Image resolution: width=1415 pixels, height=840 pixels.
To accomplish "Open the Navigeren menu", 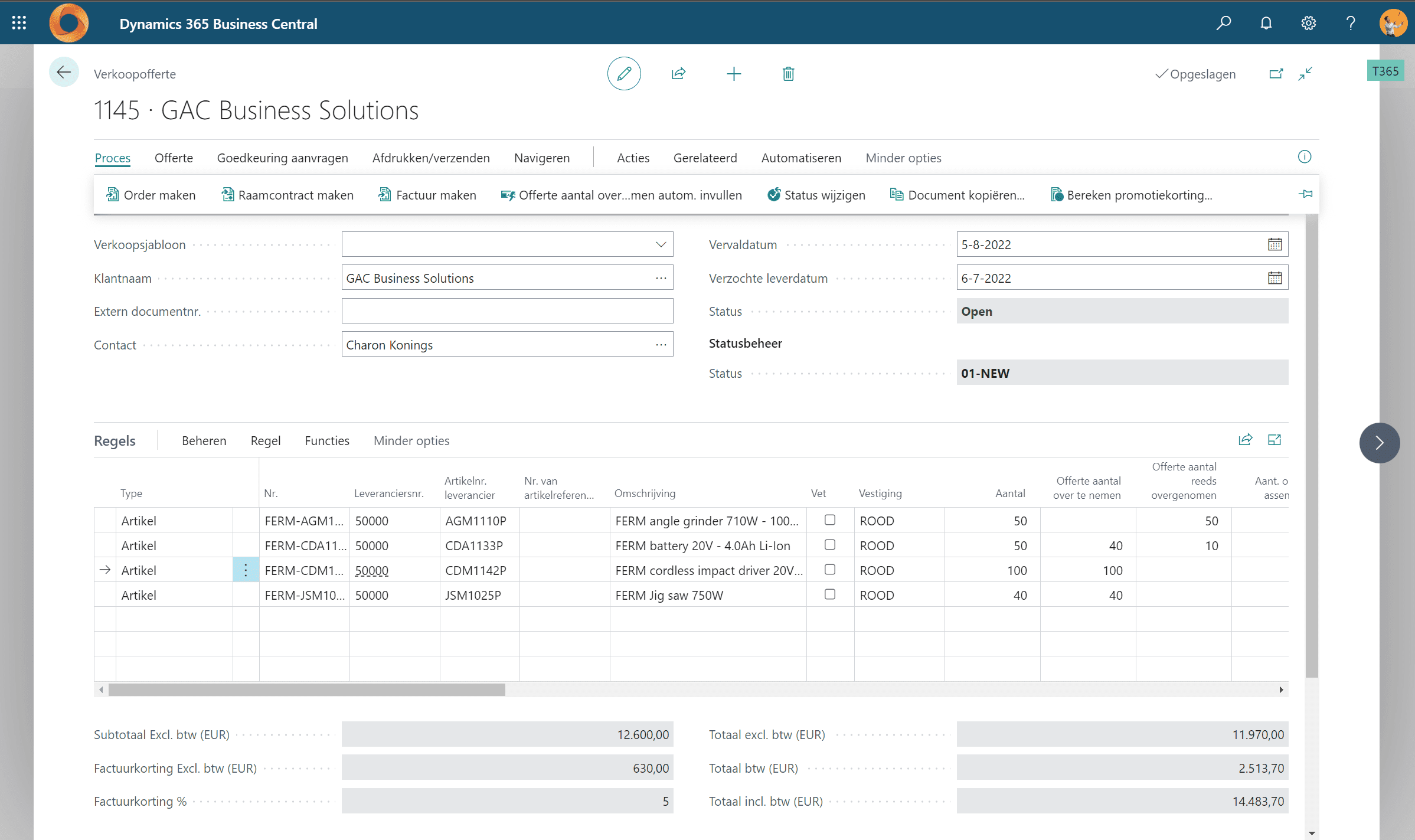I will pyautogui.click(x=541, y=158).
